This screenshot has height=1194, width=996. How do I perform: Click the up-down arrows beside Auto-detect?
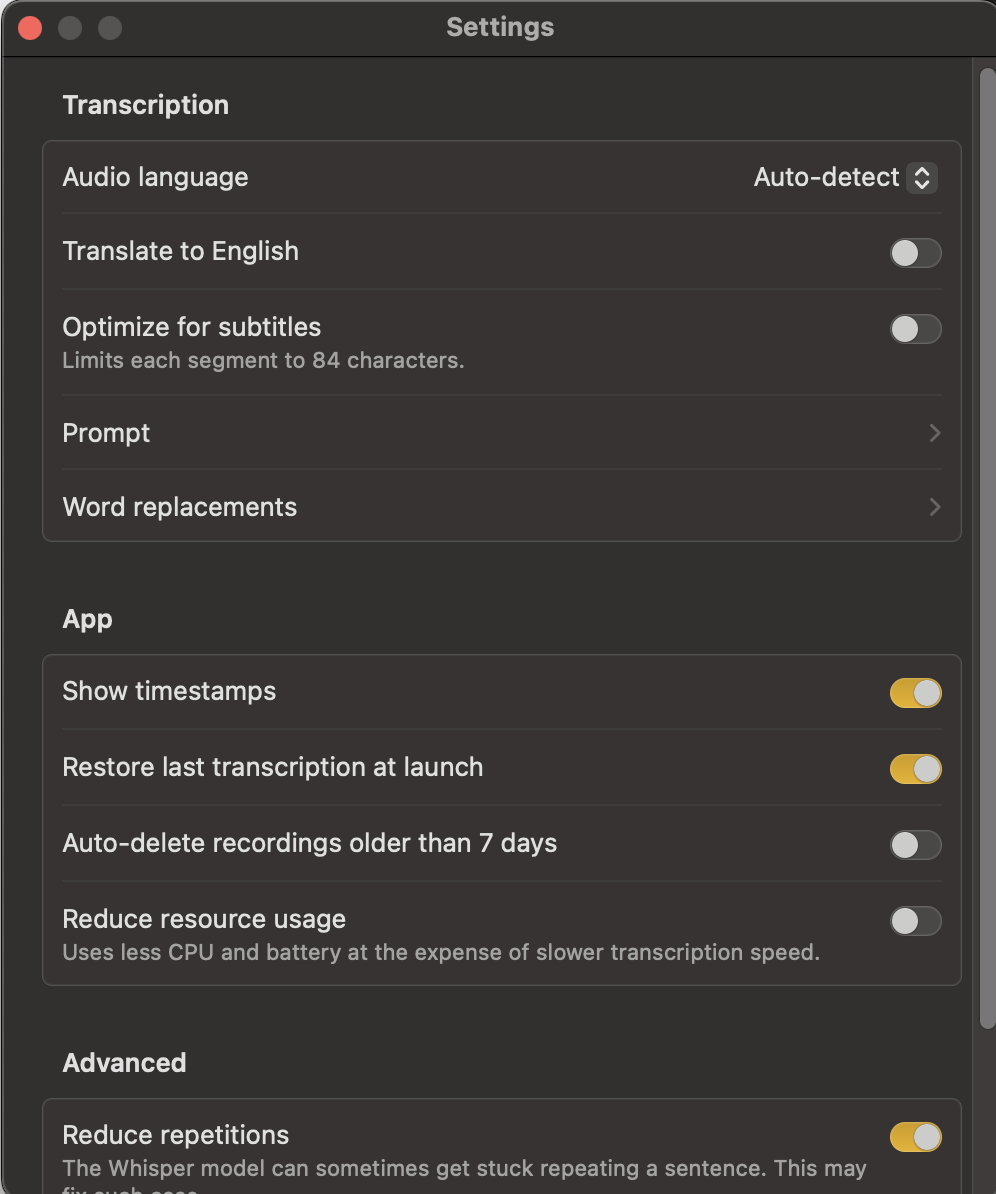pos(922,178)
